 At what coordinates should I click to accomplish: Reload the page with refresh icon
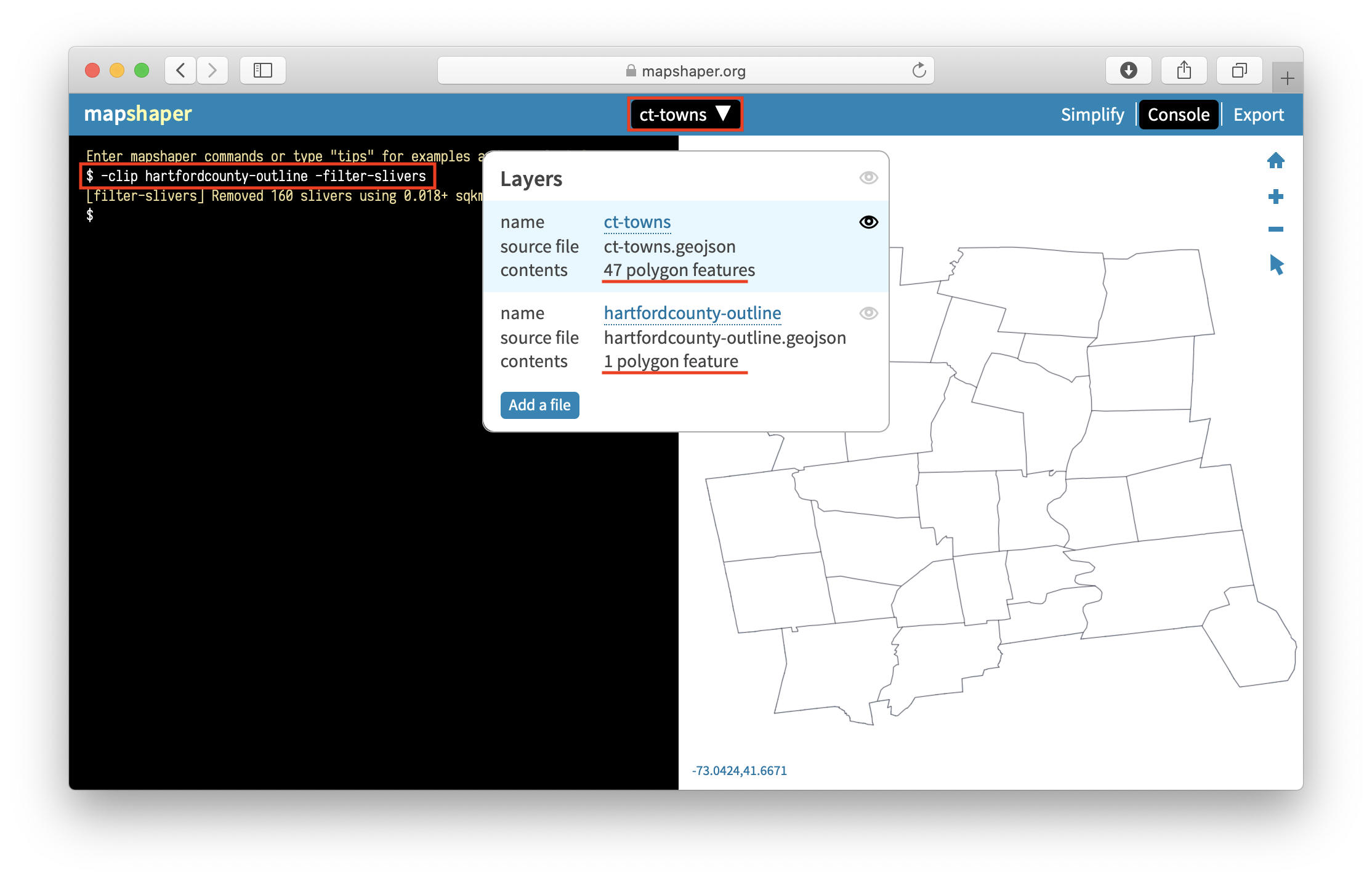919,70
